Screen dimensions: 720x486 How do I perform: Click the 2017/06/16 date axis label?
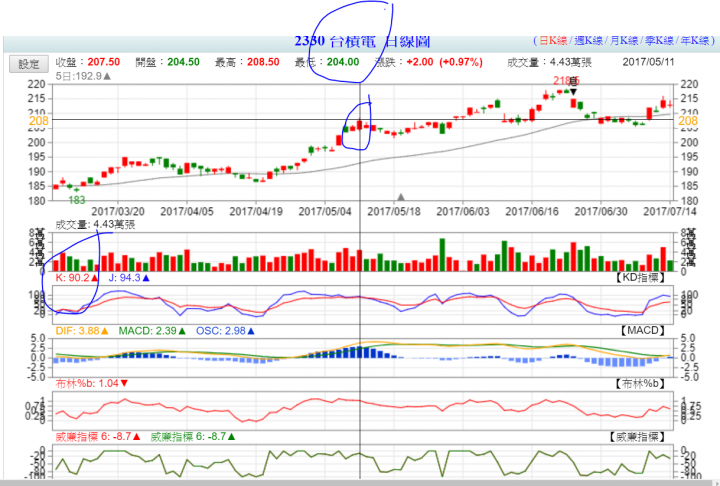pyautogui.click(x=532, y=212)
